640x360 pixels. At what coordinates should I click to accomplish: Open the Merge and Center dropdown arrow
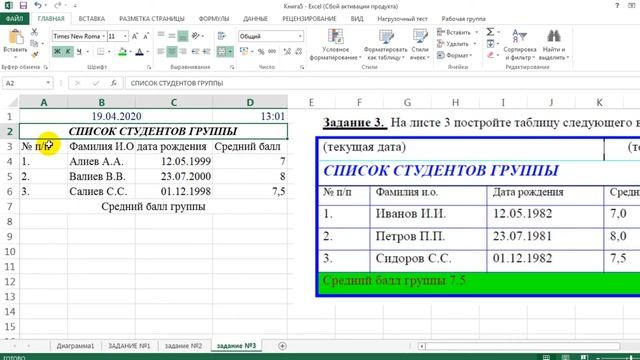point(230,51)
